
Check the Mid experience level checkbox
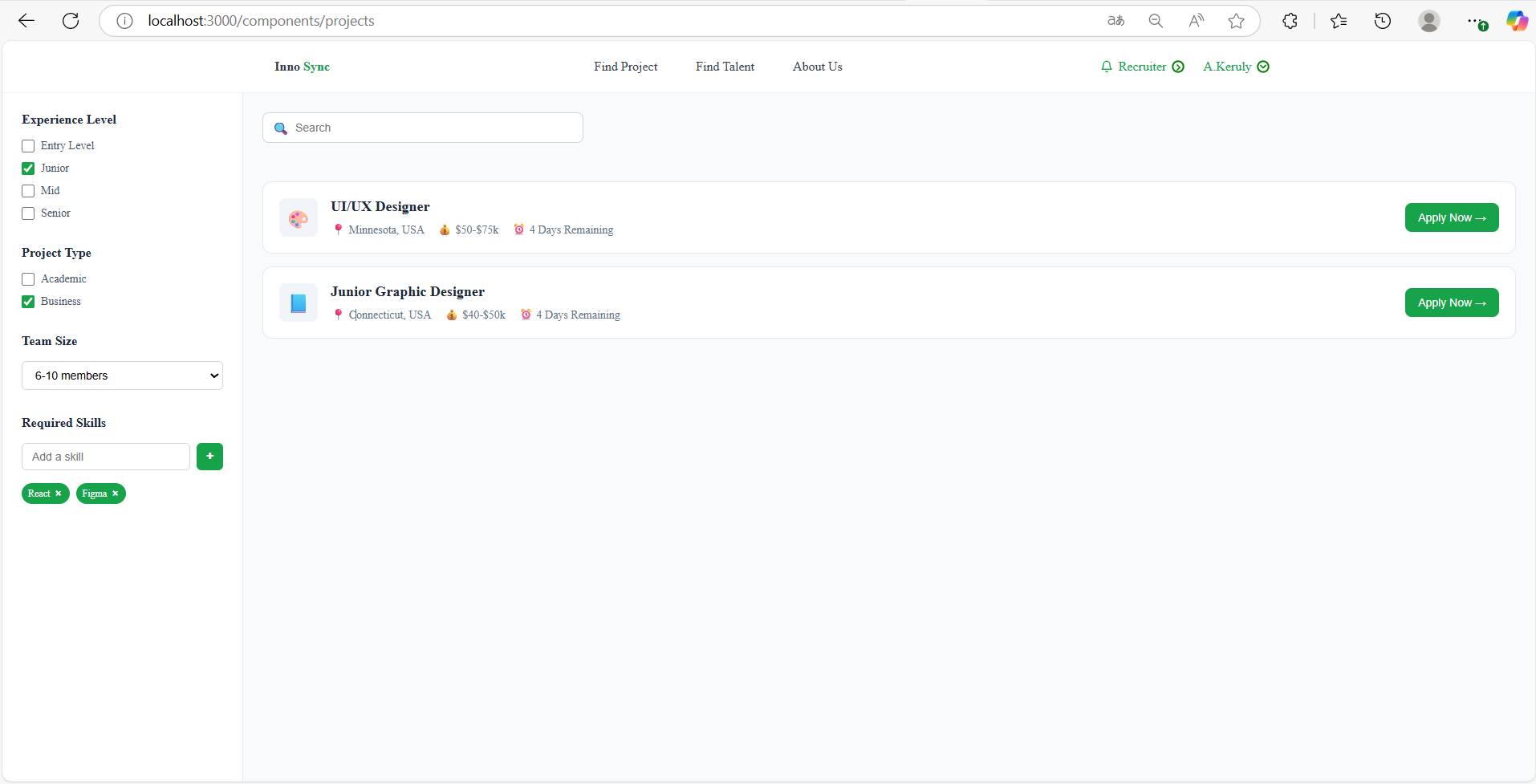tap(27, 190)
